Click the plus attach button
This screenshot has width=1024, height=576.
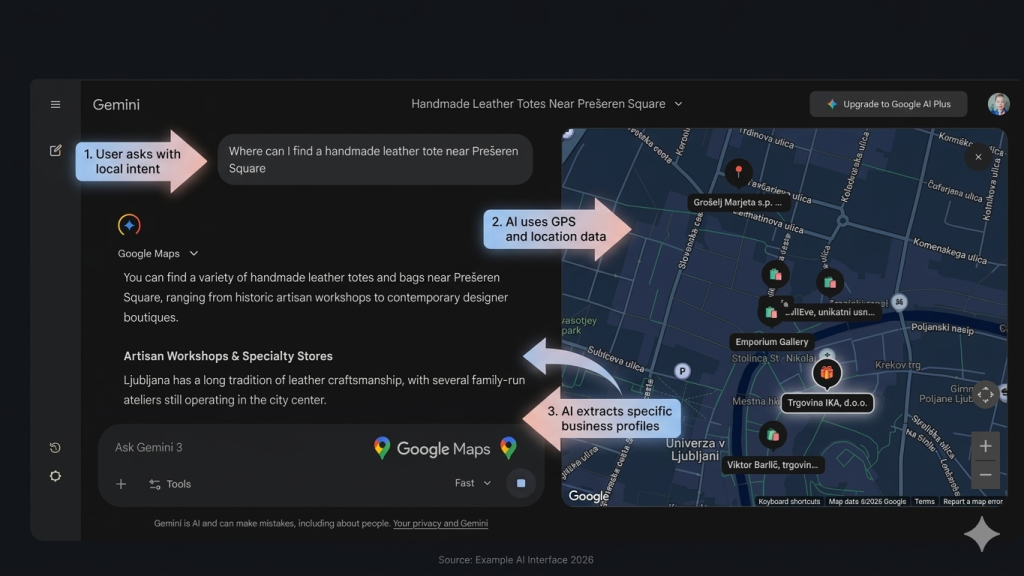pos(121,484)
